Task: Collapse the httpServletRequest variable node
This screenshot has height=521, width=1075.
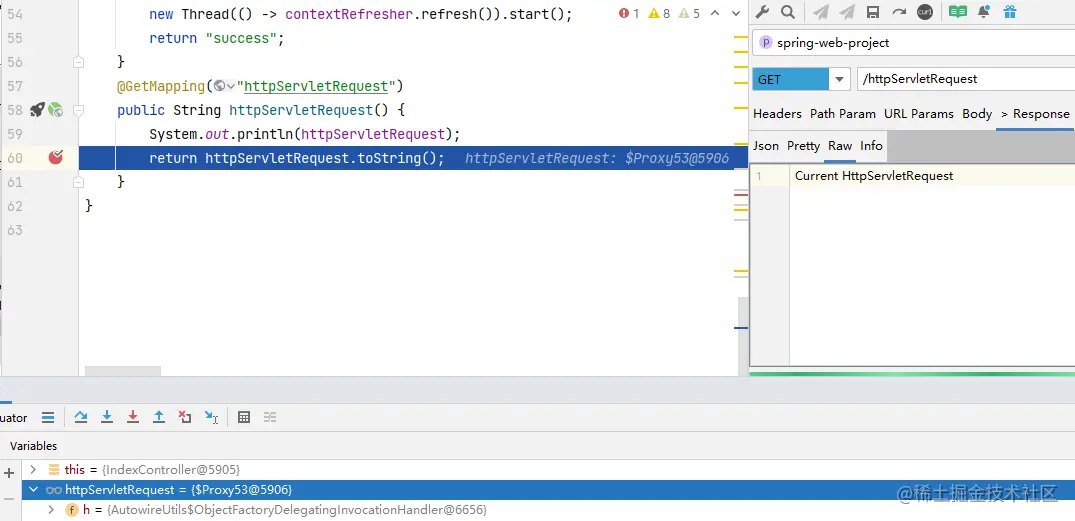Action: coord(32,490)
